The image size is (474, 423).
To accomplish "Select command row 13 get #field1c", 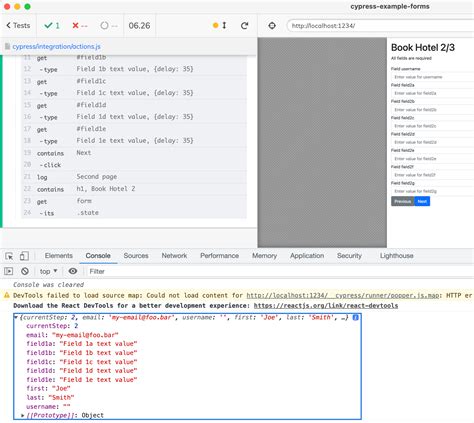I will click(134, 81).
